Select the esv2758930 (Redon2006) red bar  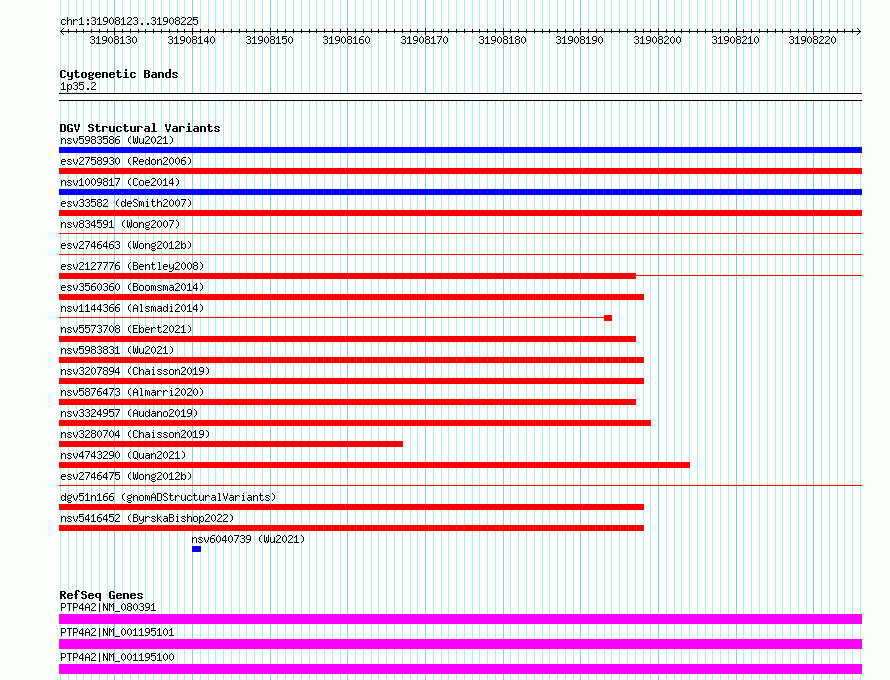click(460, 171)
